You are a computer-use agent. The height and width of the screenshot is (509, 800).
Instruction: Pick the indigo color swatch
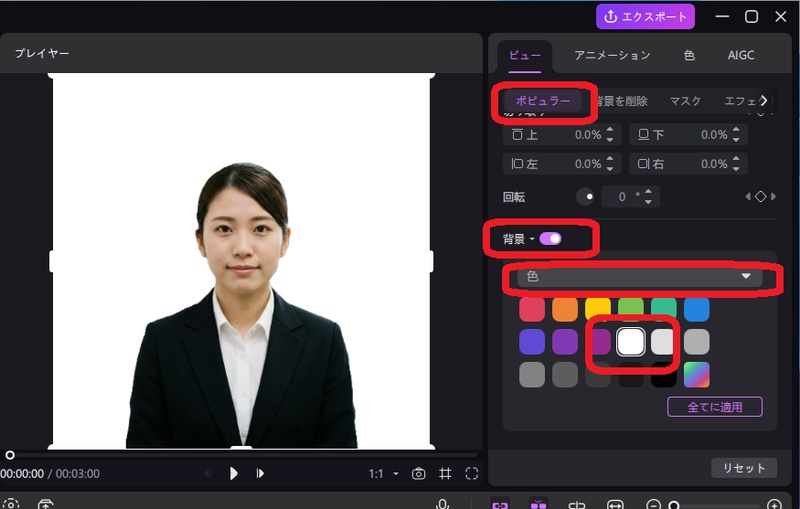(x=532, y=342)
